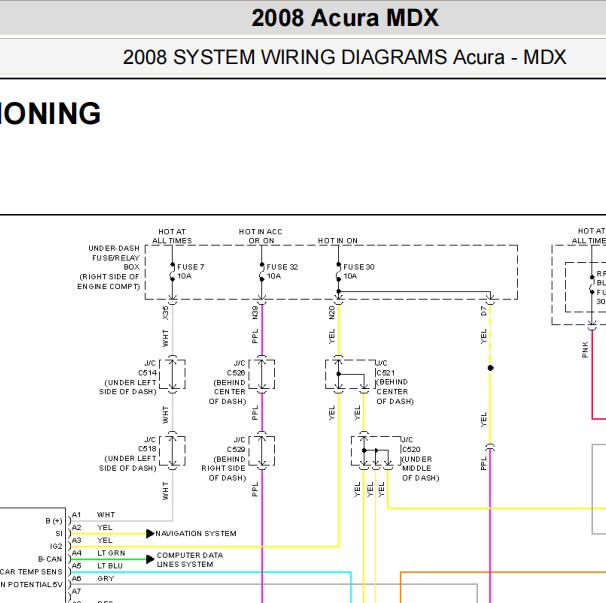Viewport: 606px width, 603px height.
Task: Click the Fuse 32 fuse symbol
Action: (x=262, y=272)
